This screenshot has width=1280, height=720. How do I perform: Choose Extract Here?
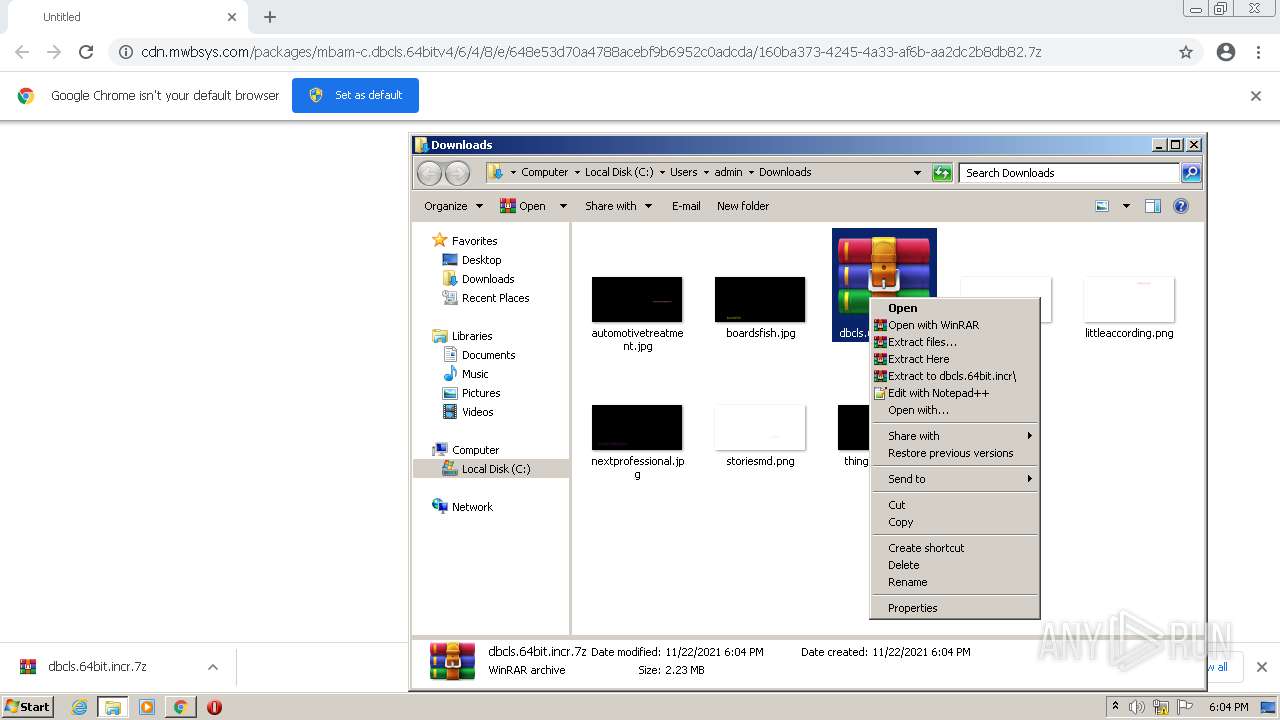(x=955, y=359)
